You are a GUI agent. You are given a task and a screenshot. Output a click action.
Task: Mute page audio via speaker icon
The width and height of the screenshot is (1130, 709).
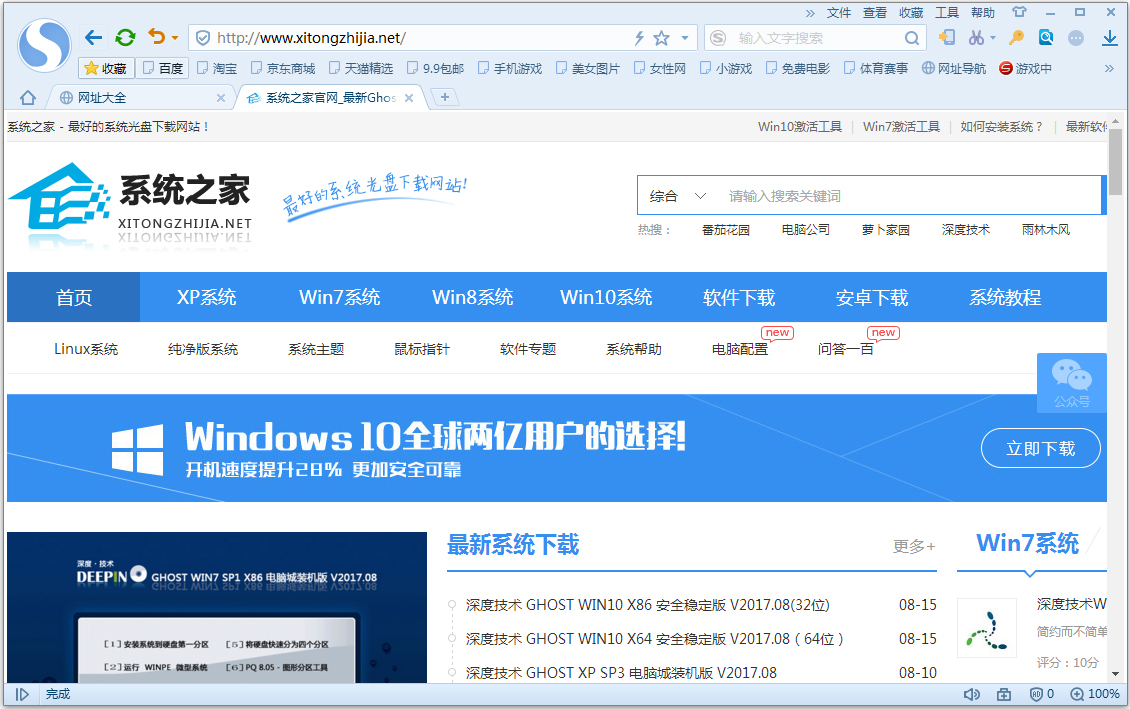click(972, 694)
